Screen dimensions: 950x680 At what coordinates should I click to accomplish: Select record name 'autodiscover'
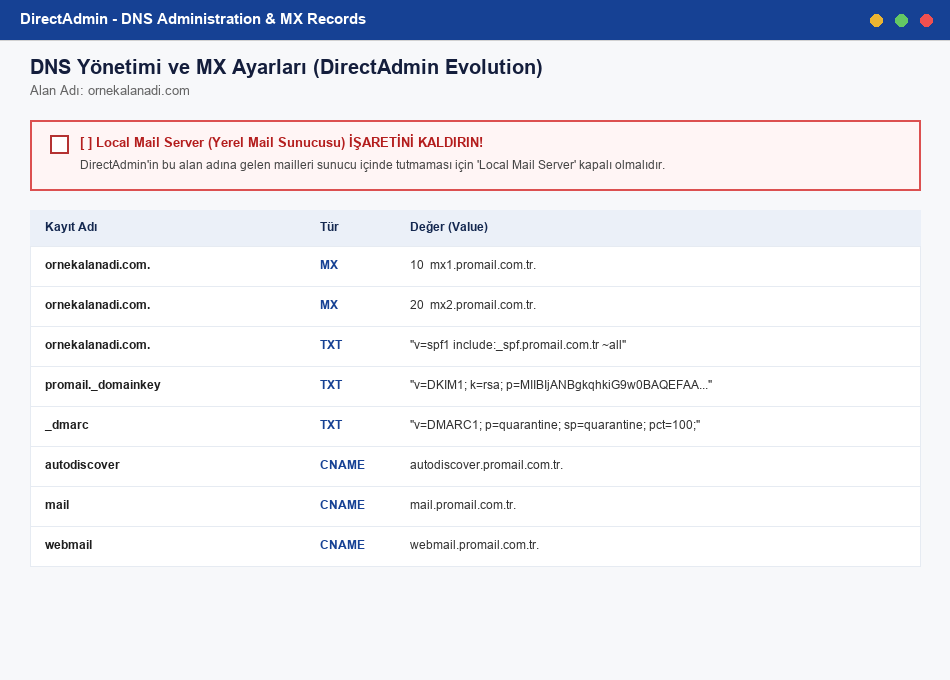82,465
